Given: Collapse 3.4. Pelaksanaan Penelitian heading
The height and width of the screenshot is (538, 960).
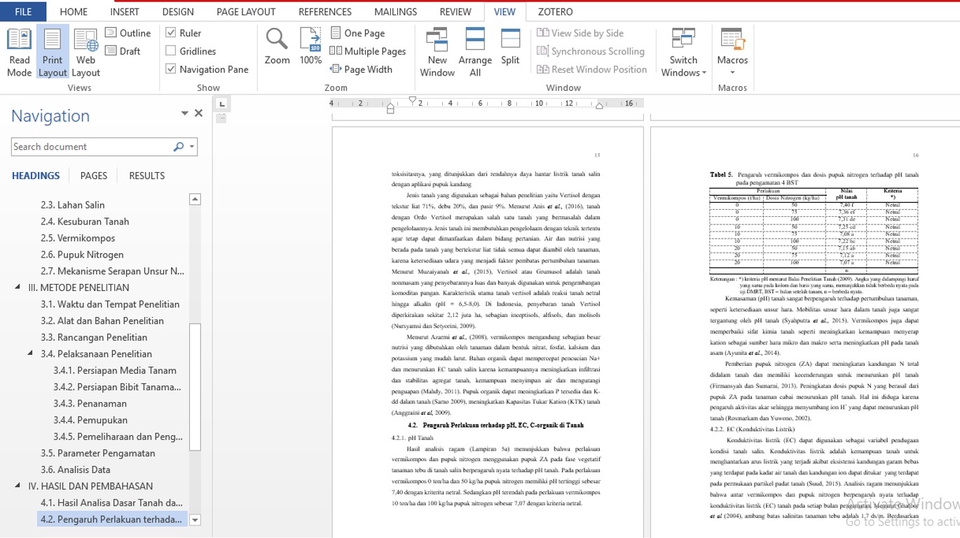Looking at the screenshot, I should coord(29,353).
